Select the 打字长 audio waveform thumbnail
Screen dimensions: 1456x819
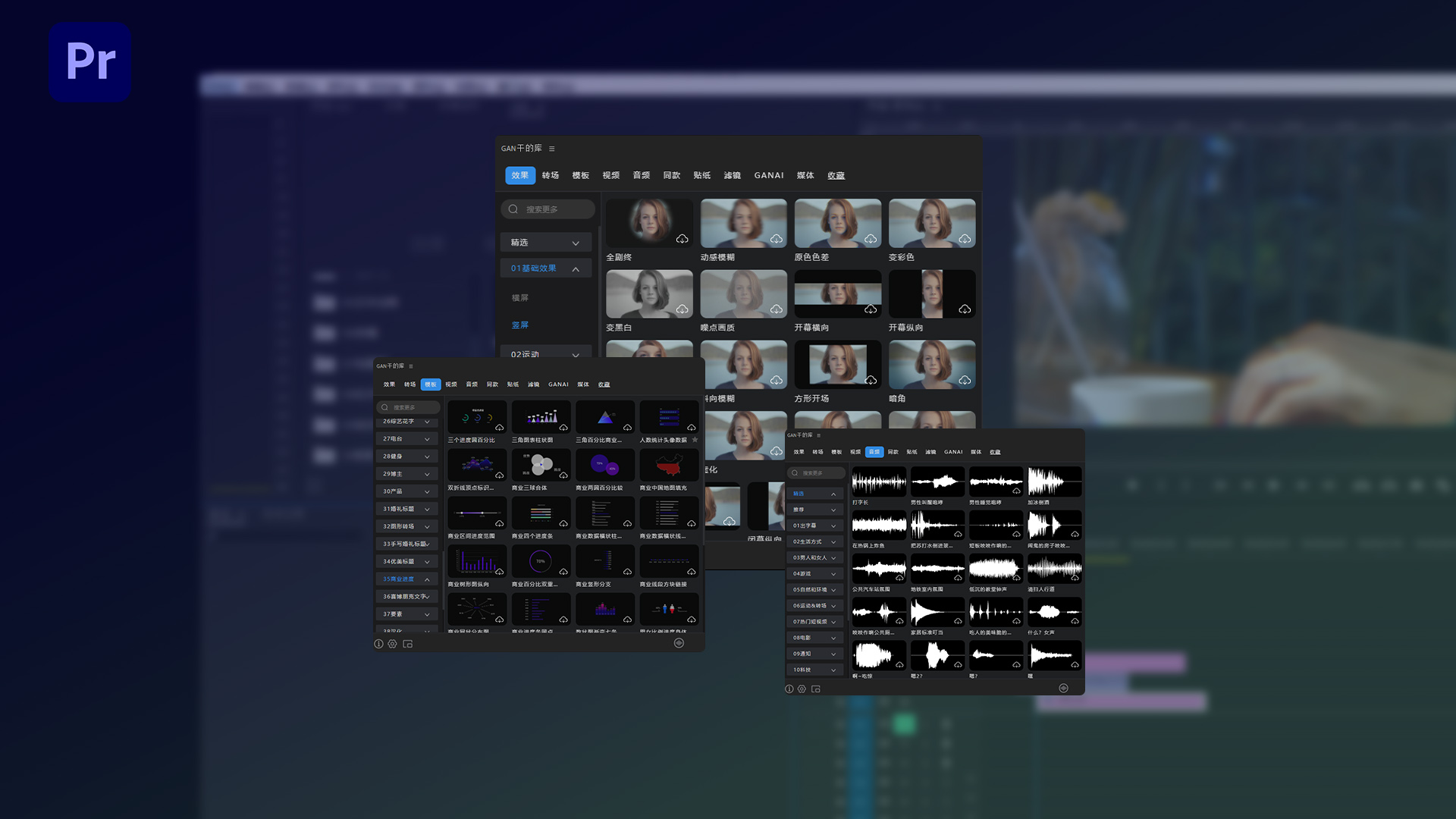pos(879,482)
